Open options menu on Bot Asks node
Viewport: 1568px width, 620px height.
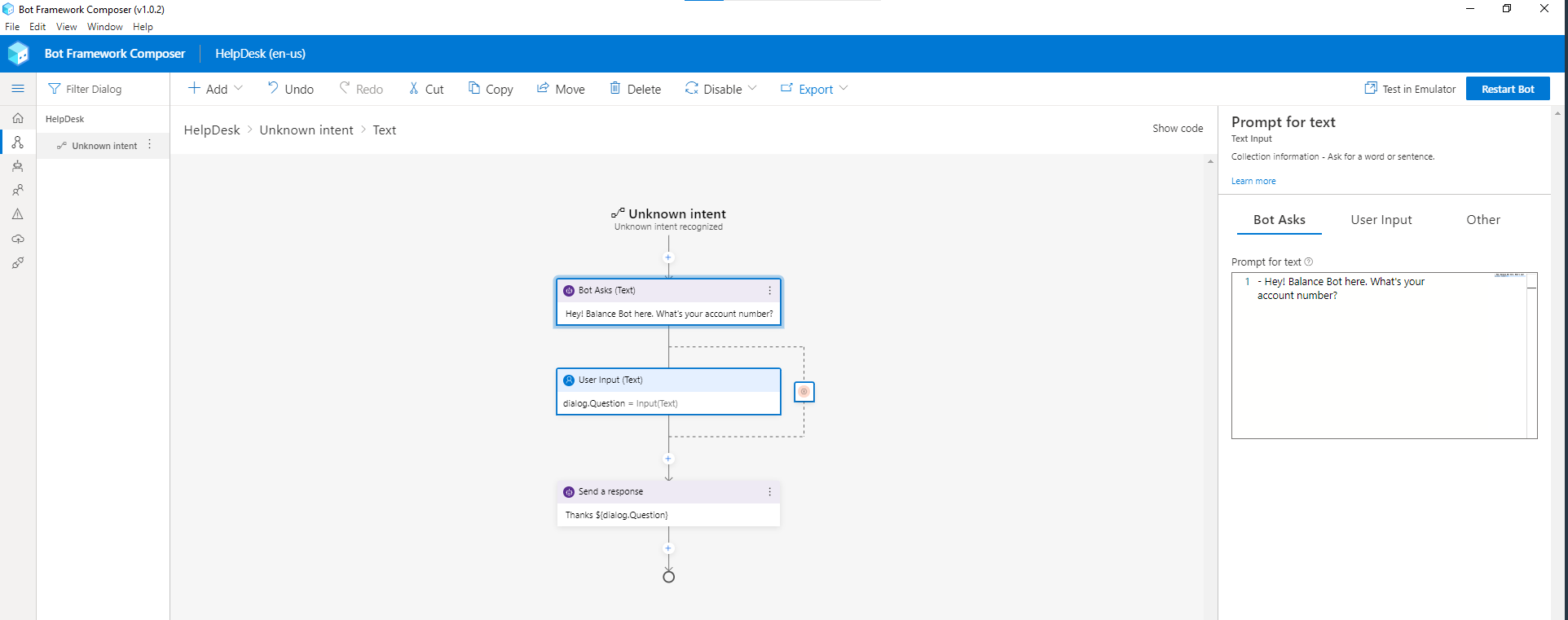coord(769,291)
